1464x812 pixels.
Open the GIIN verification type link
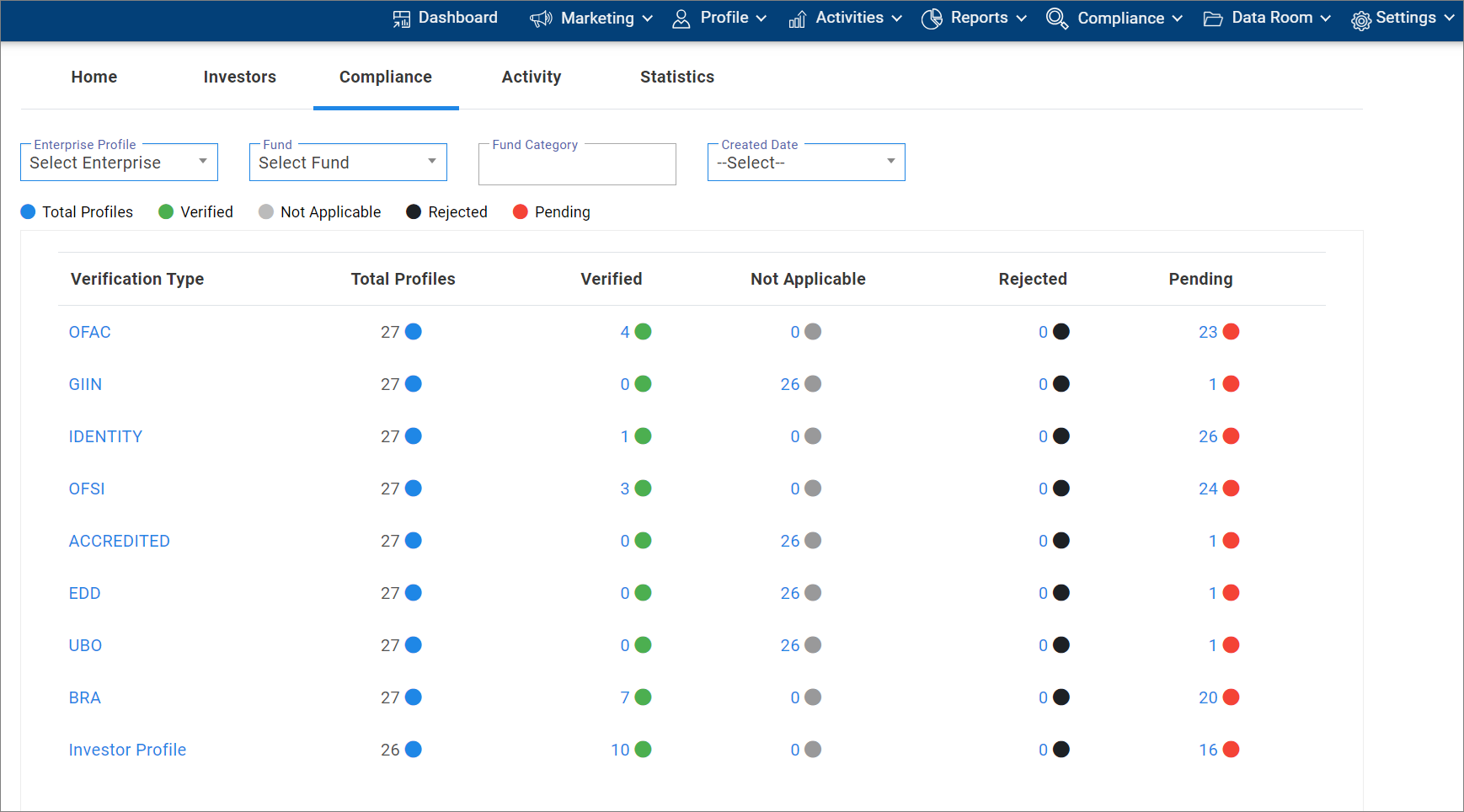85,384
